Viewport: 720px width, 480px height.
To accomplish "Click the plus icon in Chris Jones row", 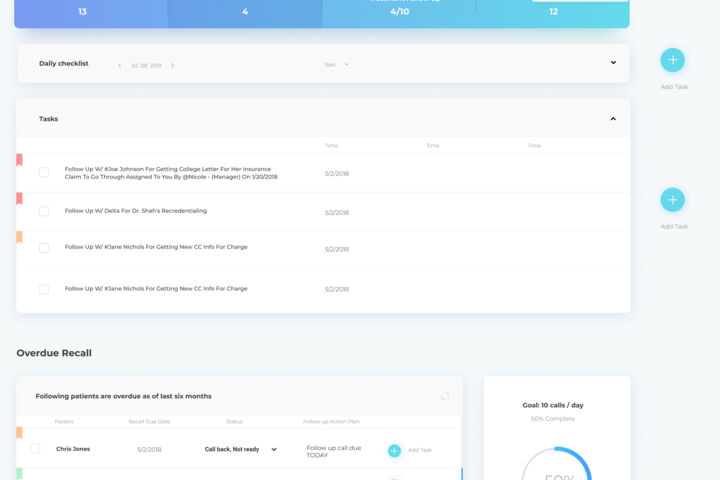I will tap(394, 451).
